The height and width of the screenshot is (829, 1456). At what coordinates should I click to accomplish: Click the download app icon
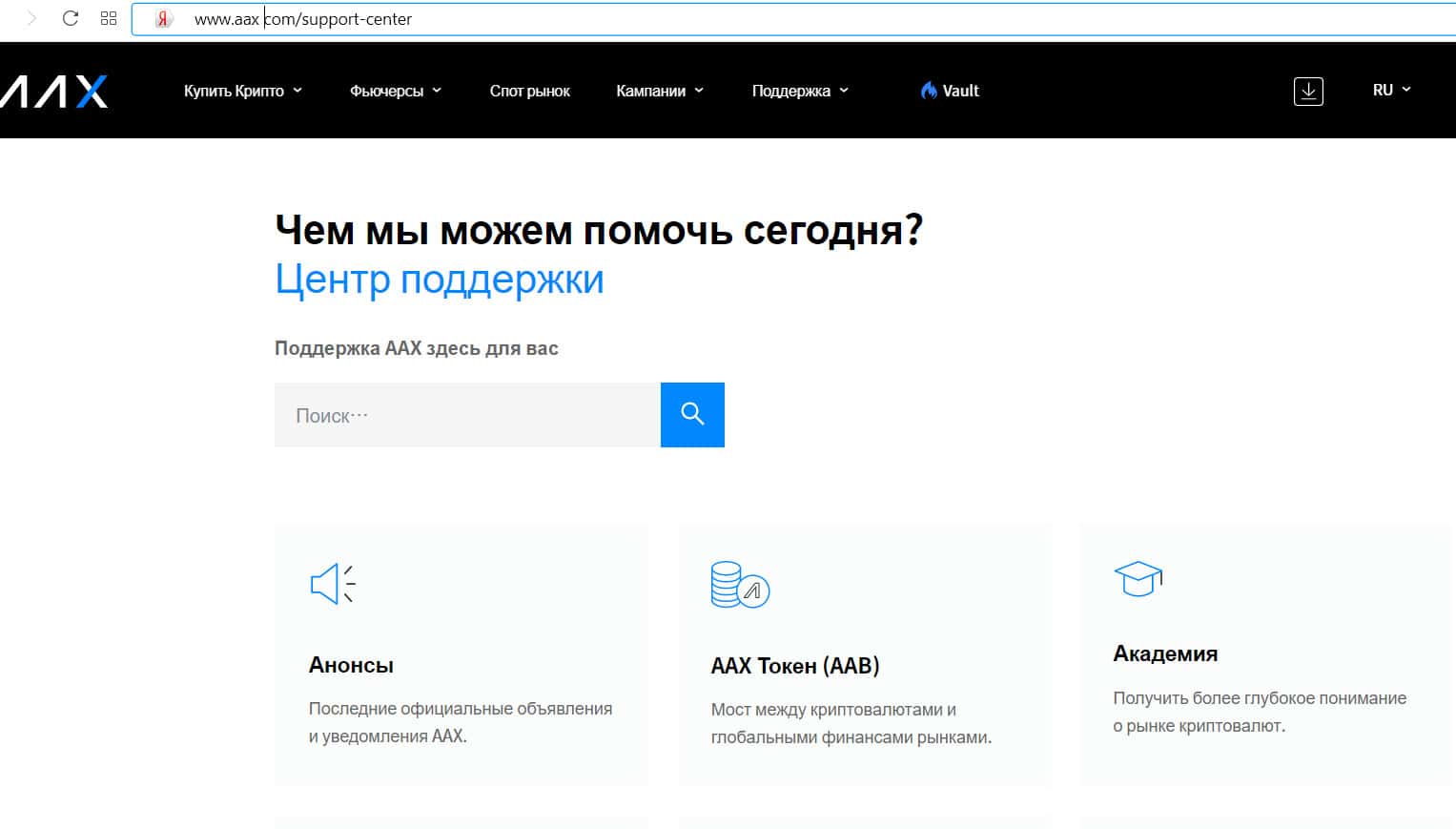tap(1308, 91)
